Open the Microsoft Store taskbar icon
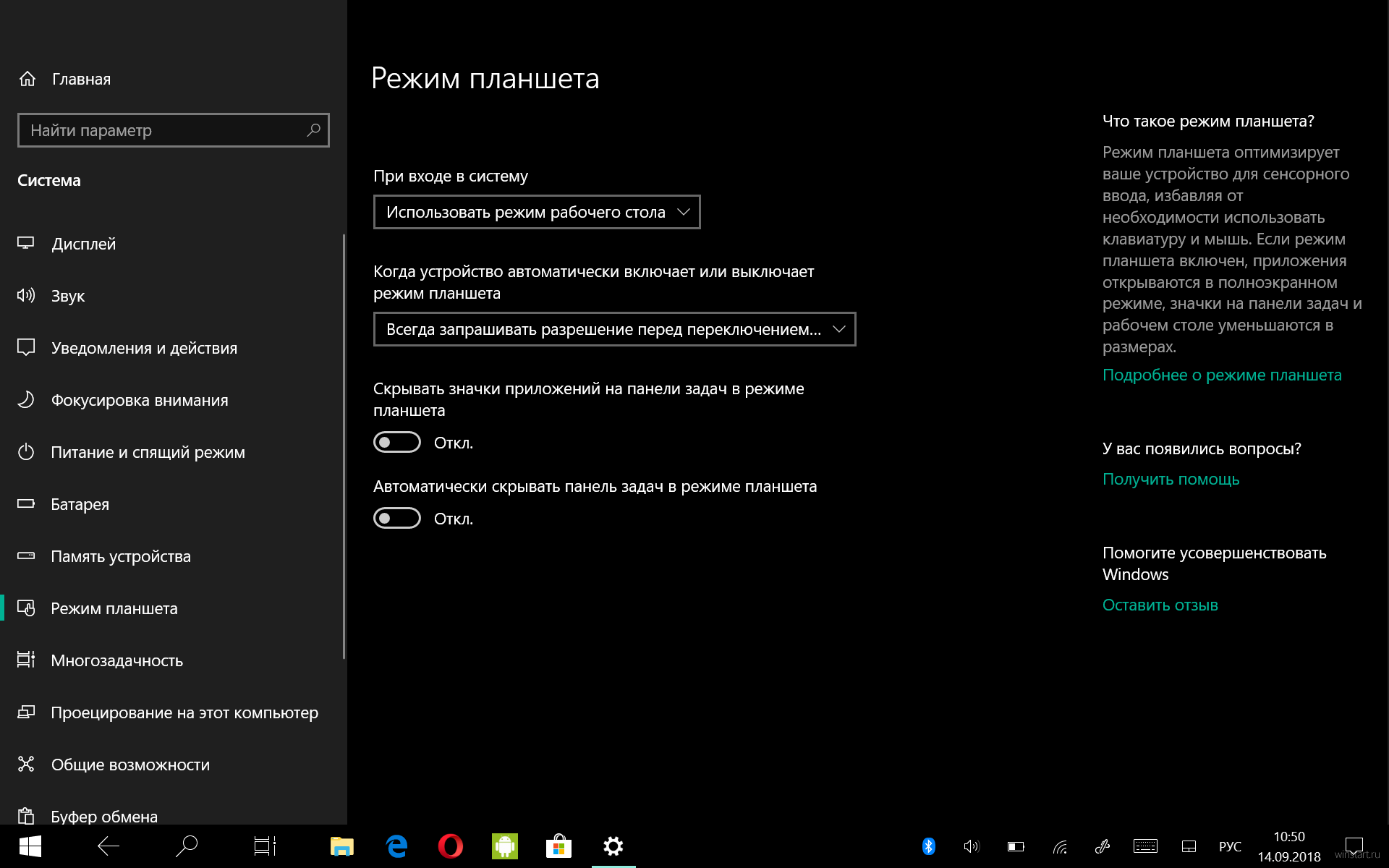Image resolution: width=1389 pixels, height=868 pixels. click(558, 846)
